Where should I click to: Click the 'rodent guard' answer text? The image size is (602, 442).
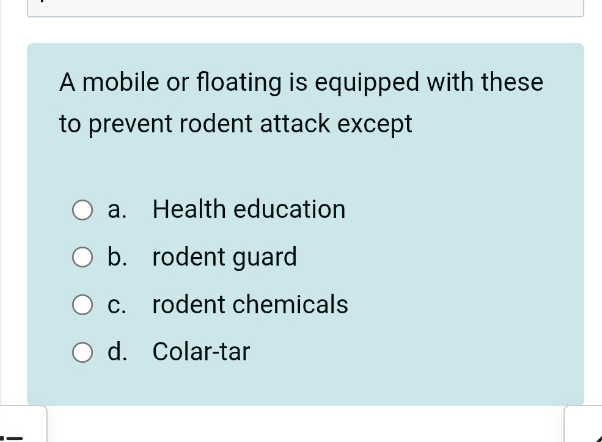pyautogui.click(x=225, y=258)
